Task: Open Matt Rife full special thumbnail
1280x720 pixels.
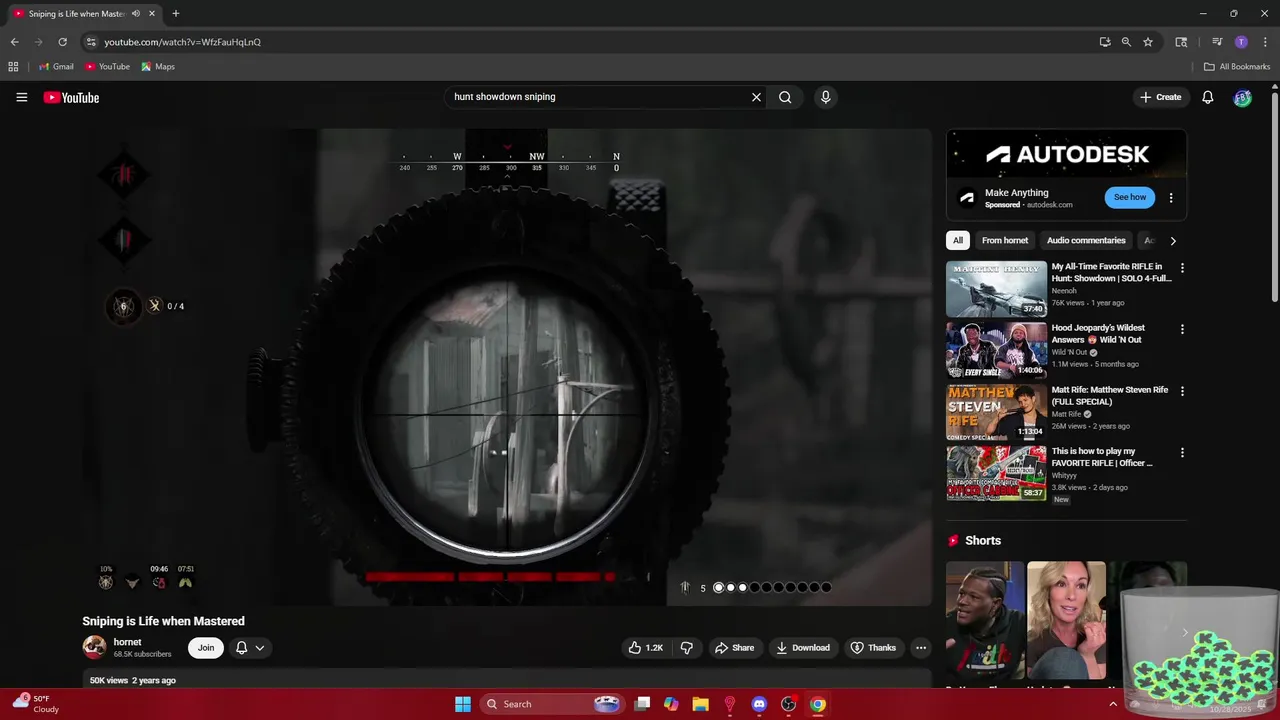Action: click(x=996, y=412)
